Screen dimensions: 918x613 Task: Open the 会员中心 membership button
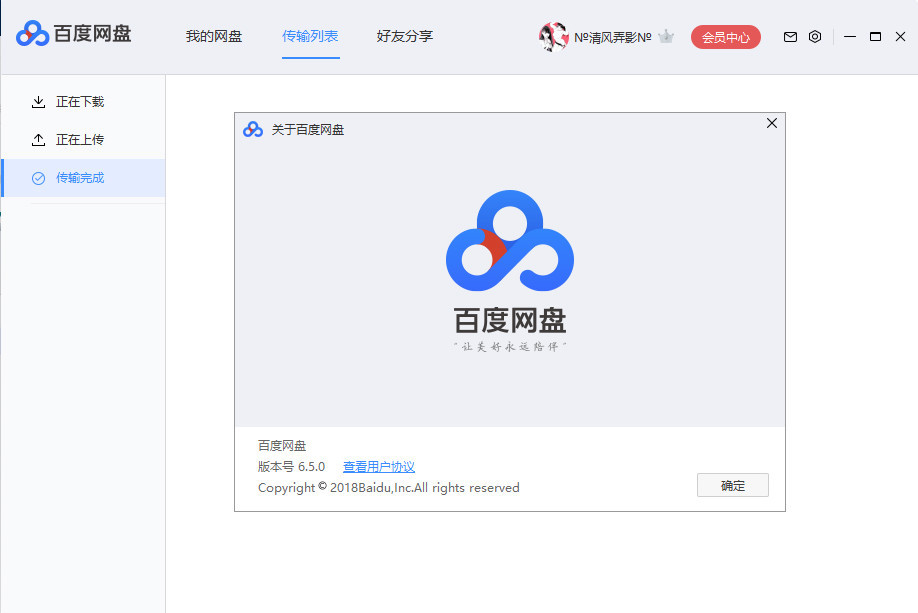[x=725, y=36]
